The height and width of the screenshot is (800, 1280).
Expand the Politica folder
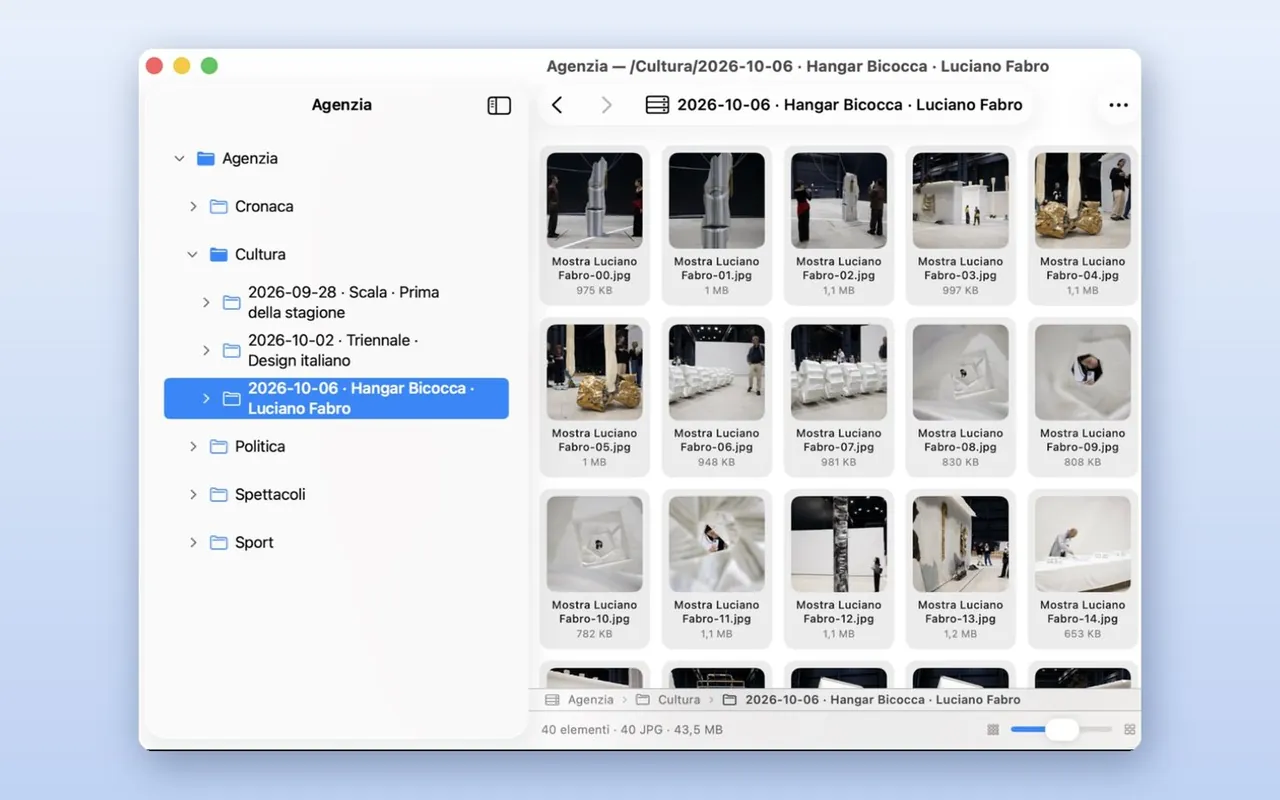pyautogui.click(x=193, y=446)
